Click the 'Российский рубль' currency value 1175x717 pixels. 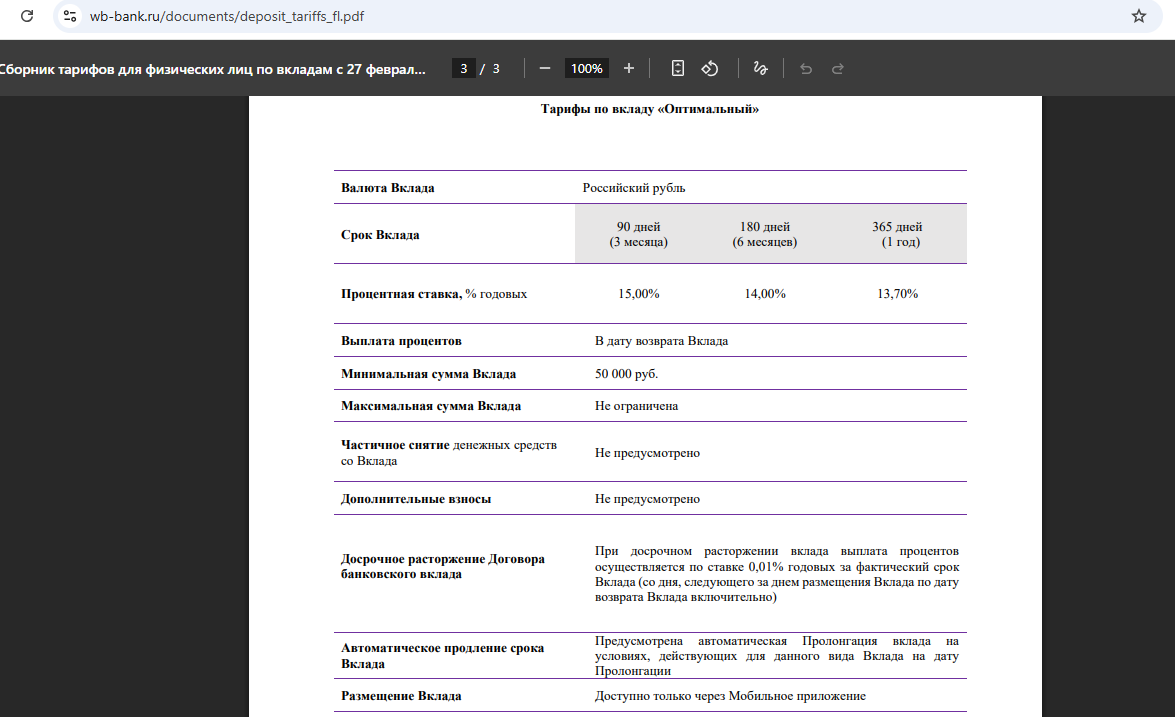click(x=634, y=188)
